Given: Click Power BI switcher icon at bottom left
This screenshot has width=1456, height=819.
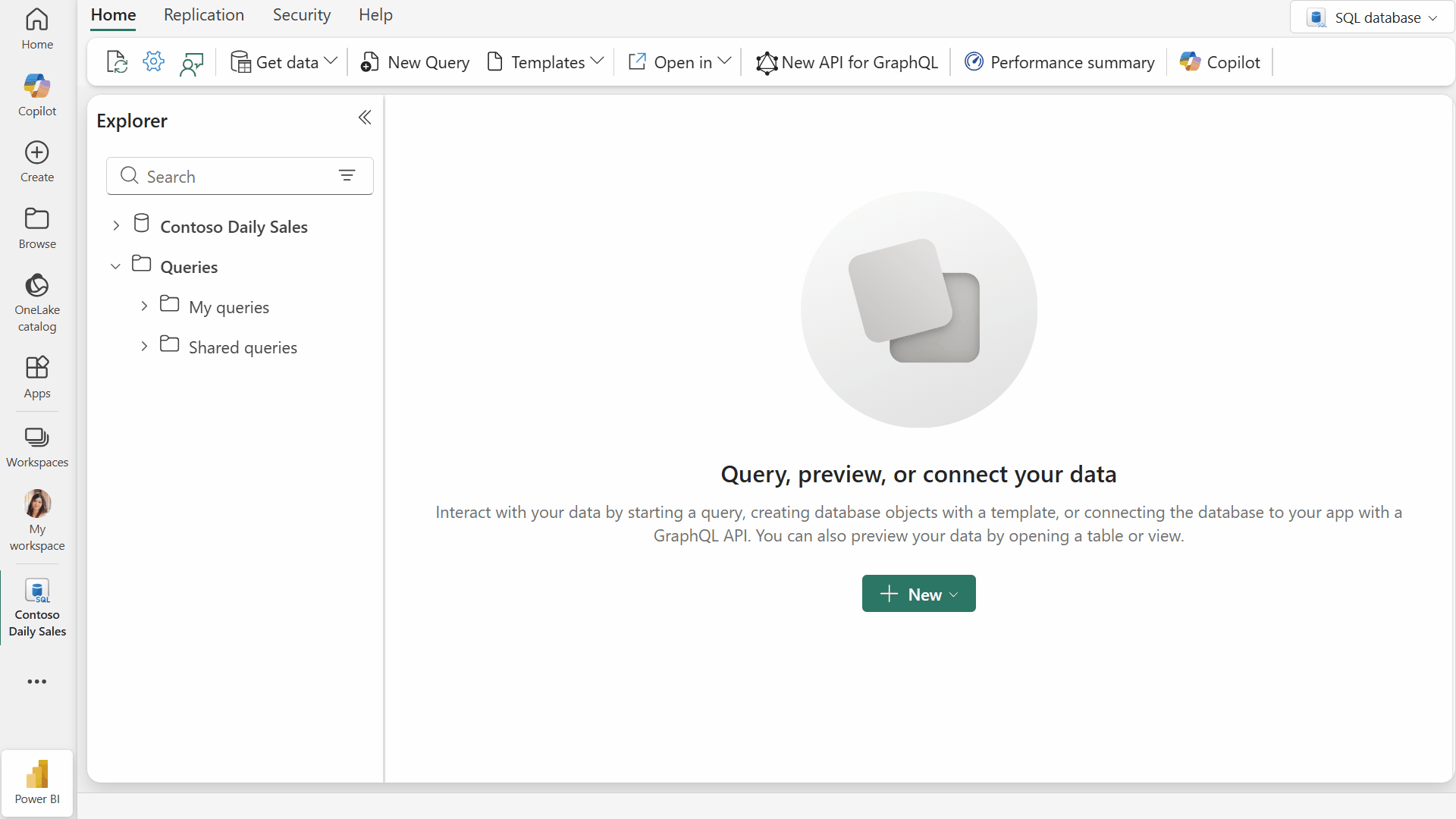Looking at the screenshot, I should click(x=37, y=783).
